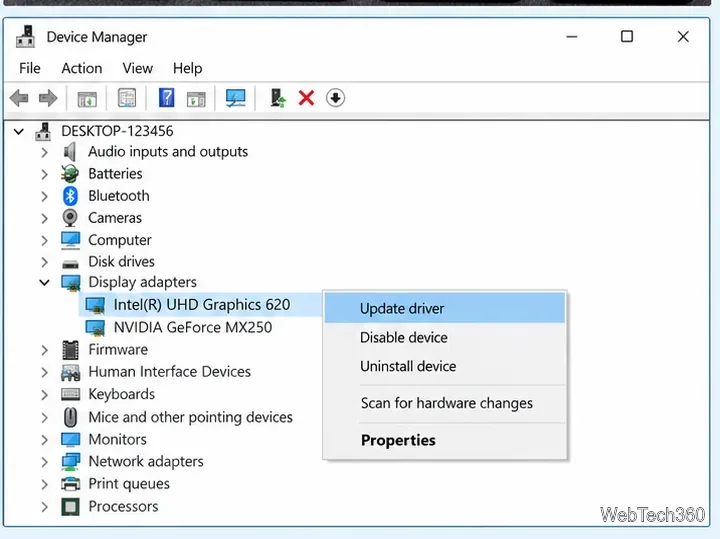Collapse the Display adapters chevron

click(45, 282)
